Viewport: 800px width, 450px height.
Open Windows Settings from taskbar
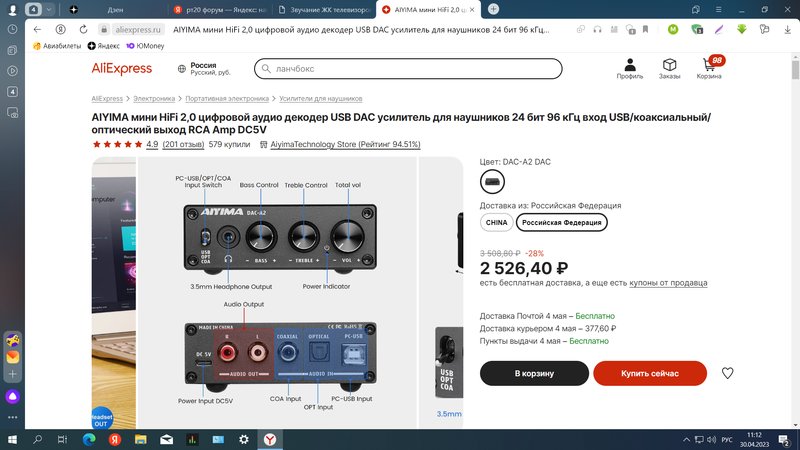click(244, 439)
